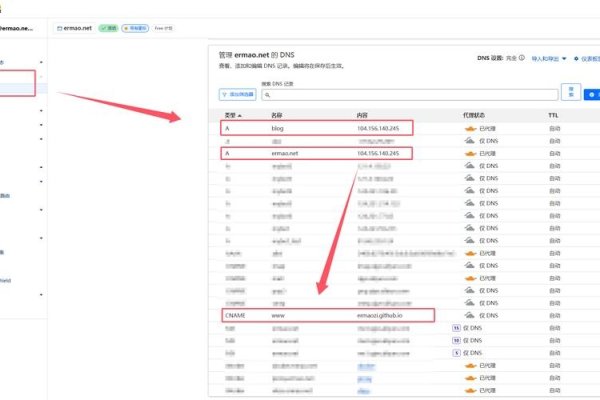Click the blue add record button

592,95
